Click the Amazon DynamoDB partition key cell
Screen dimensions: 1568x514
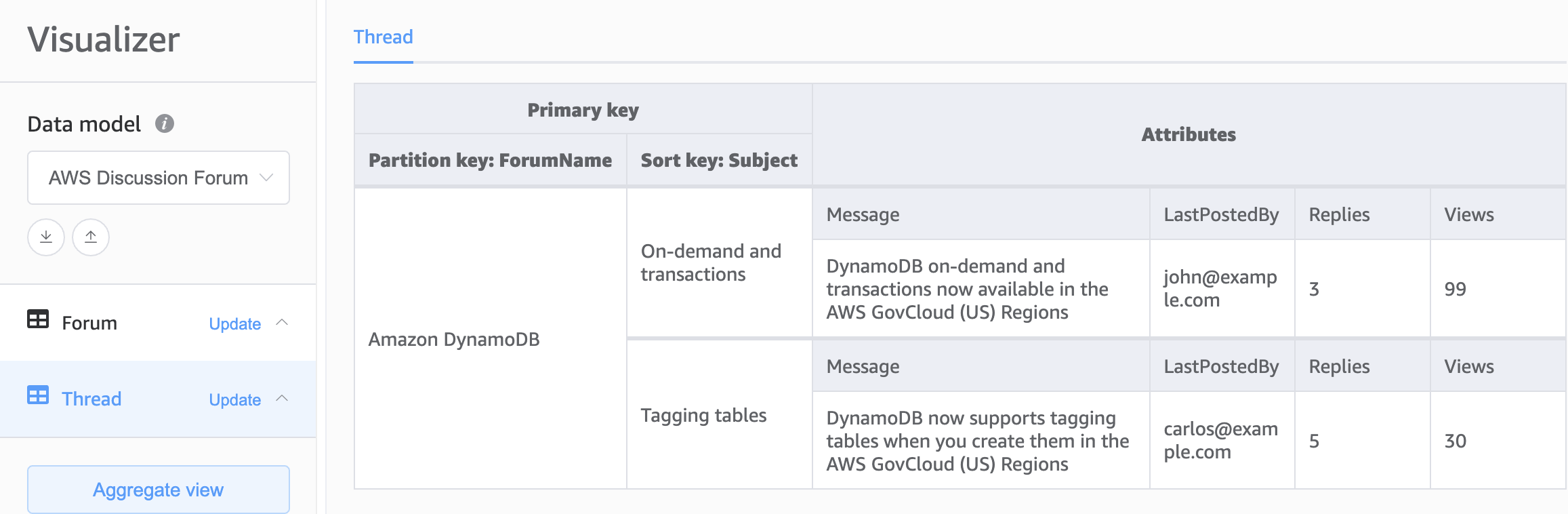coord(454,339)
